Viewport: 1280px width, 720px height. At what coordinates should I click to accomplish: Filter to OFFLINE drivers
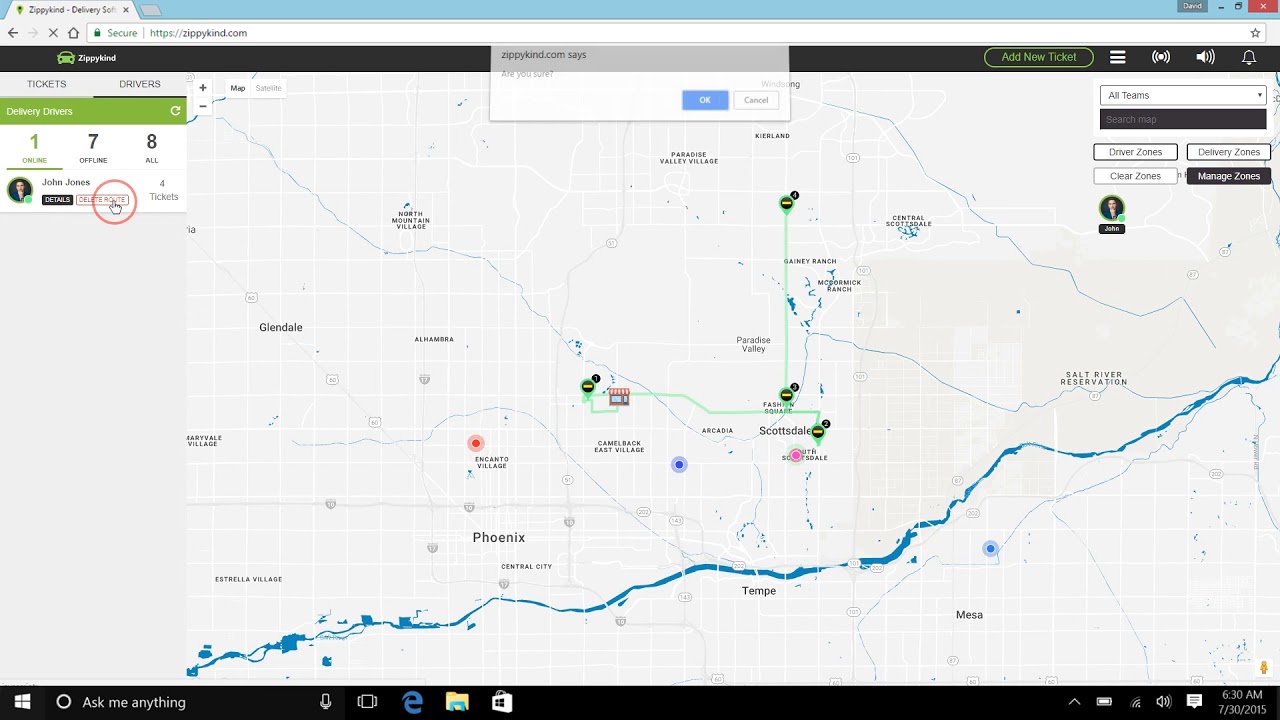[x=93, y=148]
